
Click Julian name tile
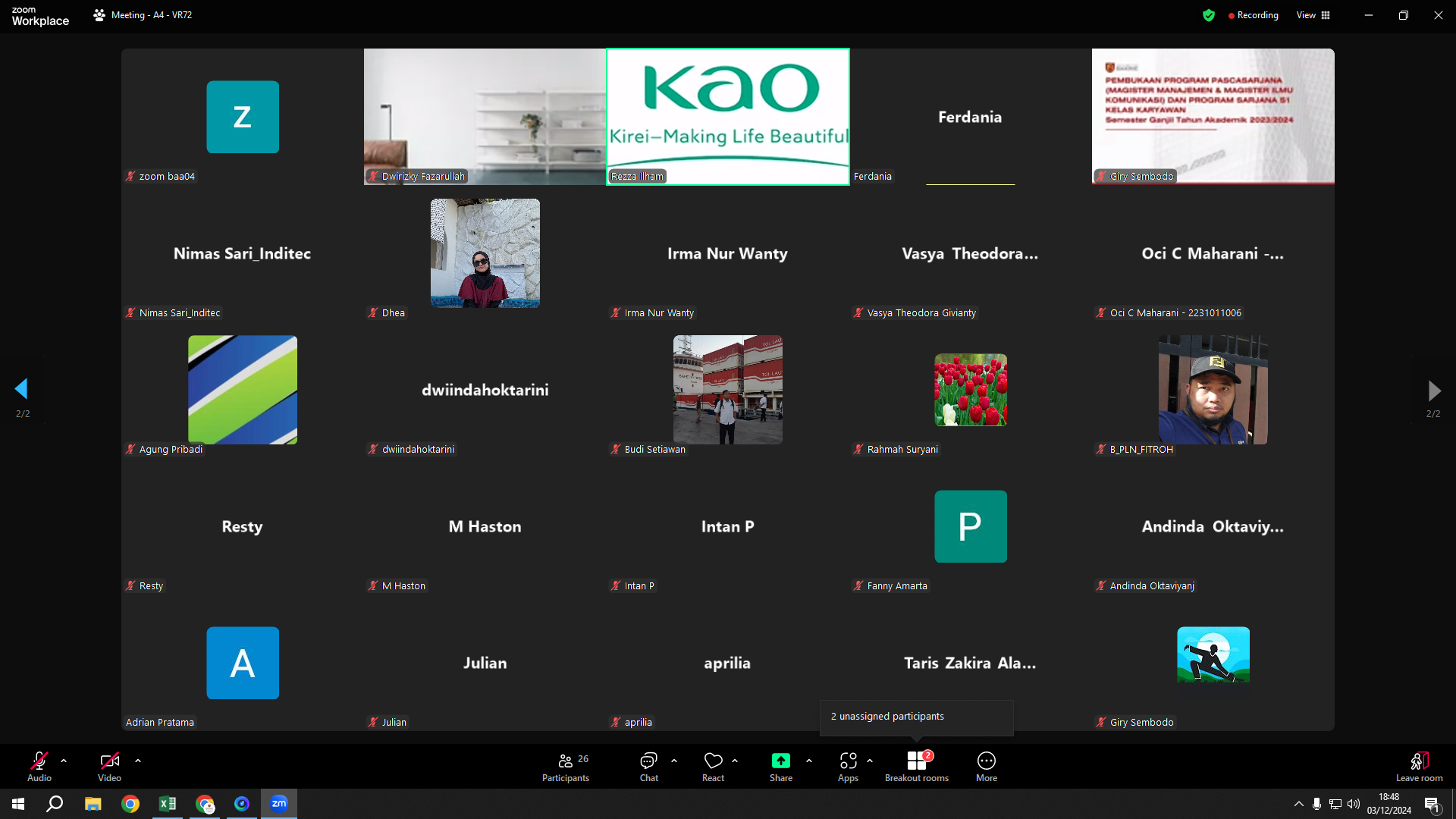click(x=485, y=663)
